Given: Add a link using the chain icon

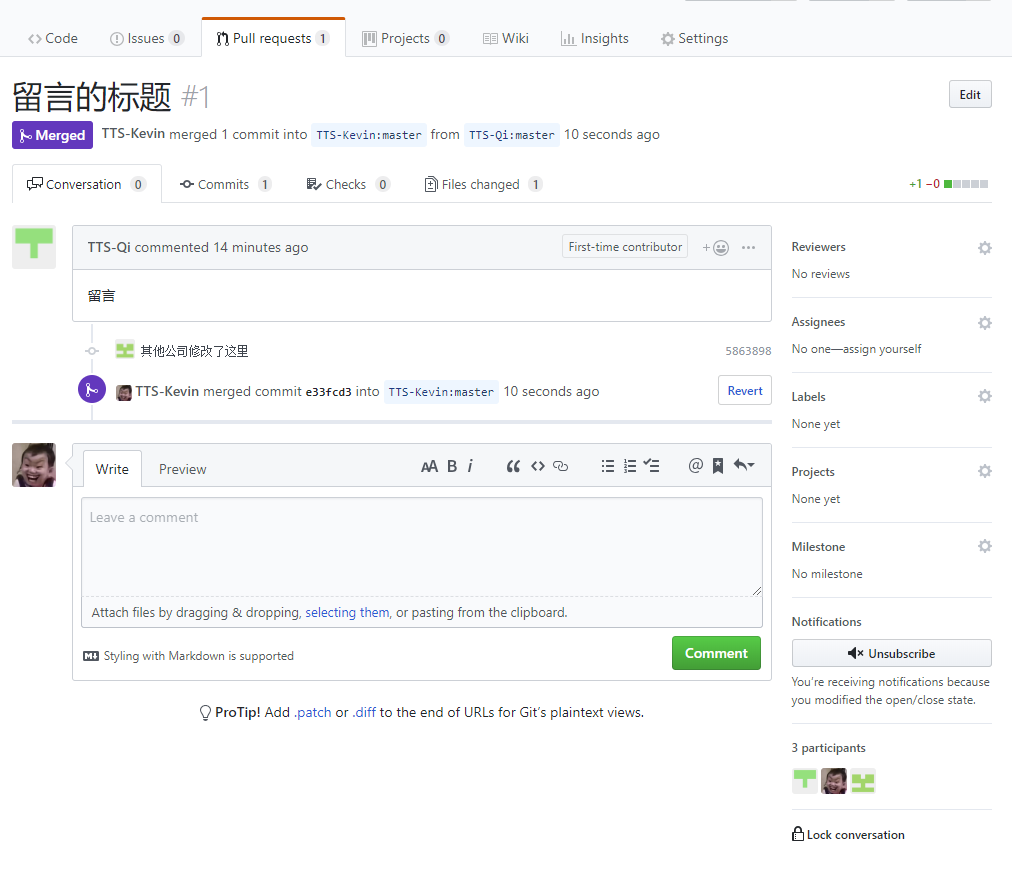Looking at the screenshot, I should (561, 467).
